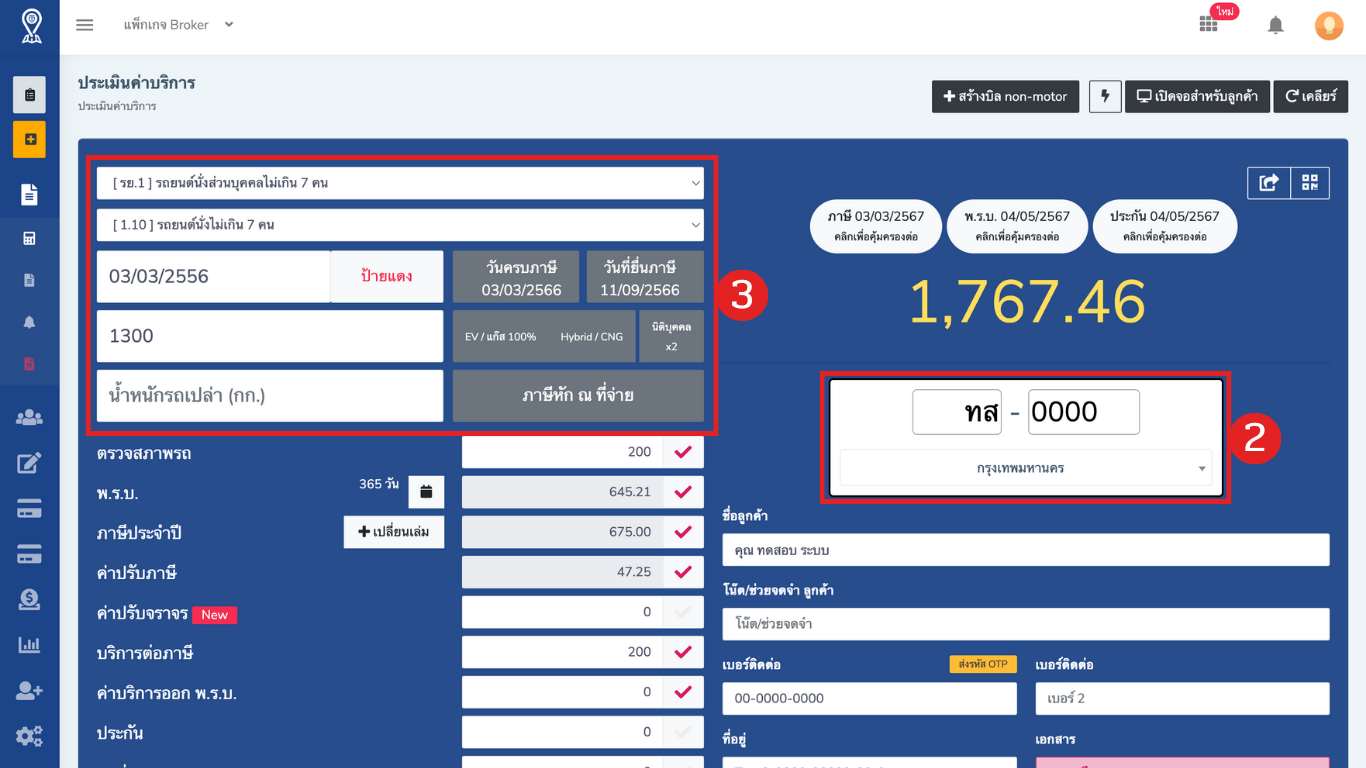Click the app logo at the sidebar top
This screenshot has height=768, width=1366.
click(x=30, y=24)
